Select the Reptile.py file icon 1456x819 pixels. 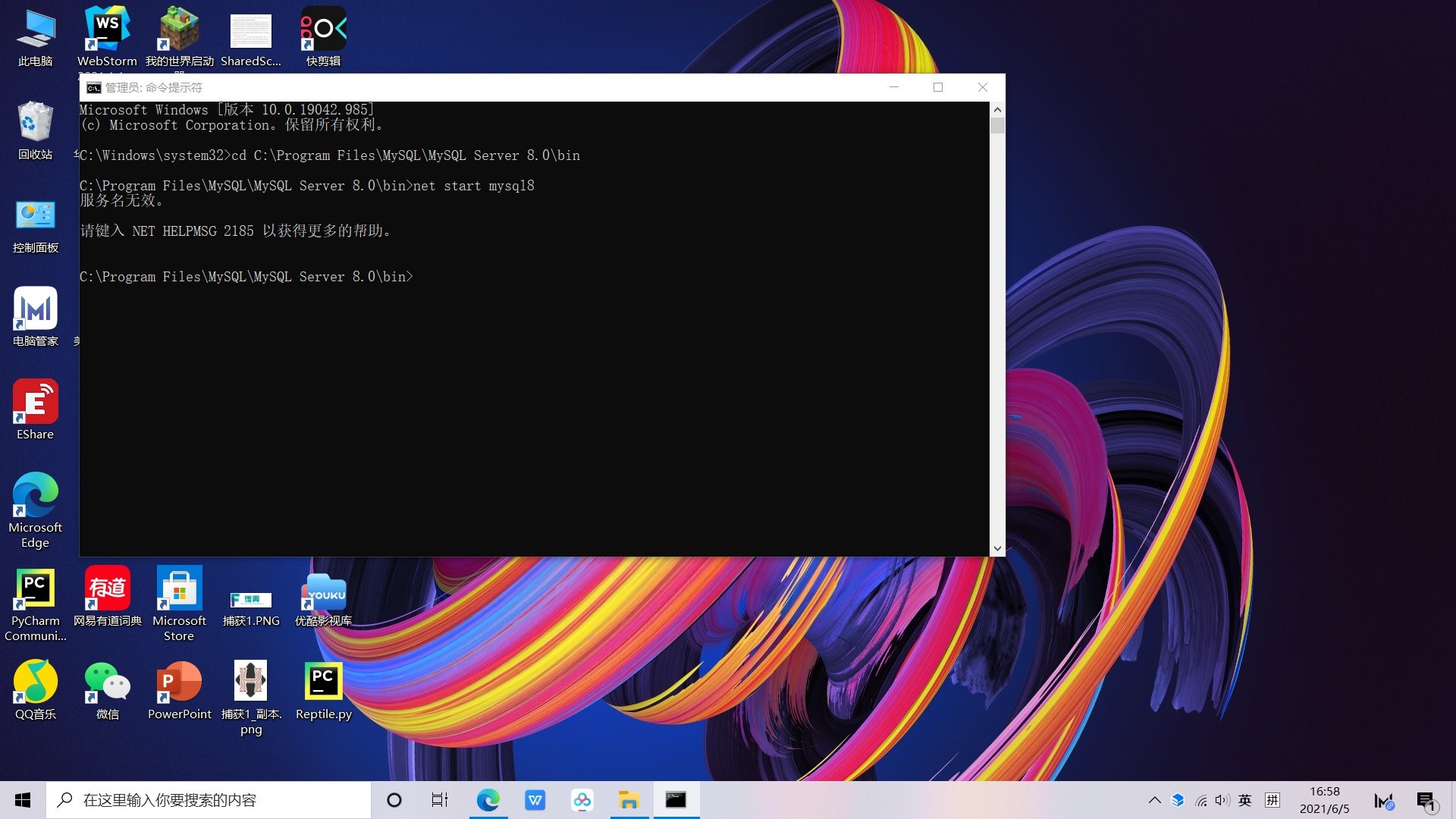click(x=323, y=690)
